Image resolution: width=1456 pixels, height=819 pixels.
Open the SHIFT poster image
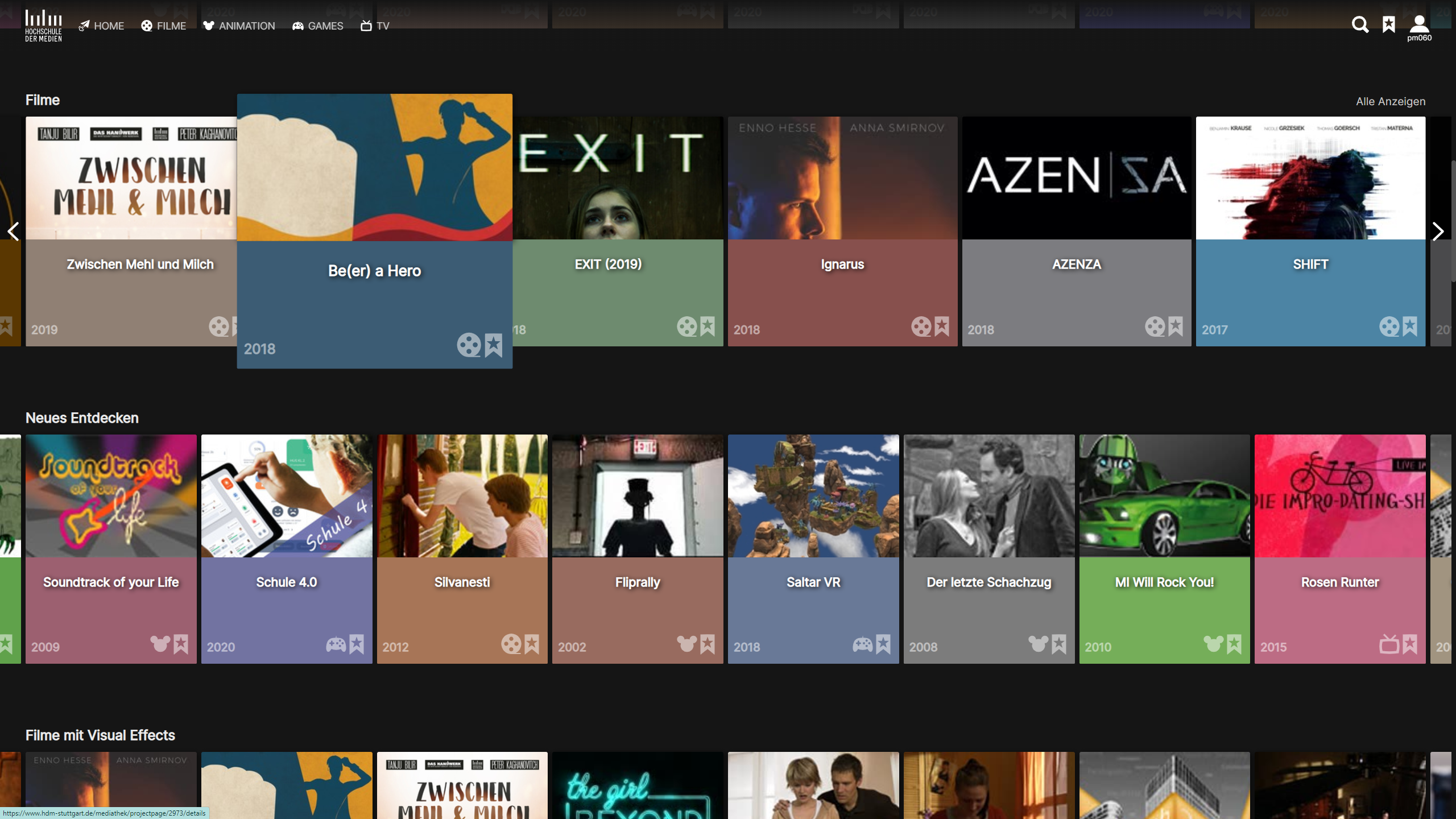1310,178
